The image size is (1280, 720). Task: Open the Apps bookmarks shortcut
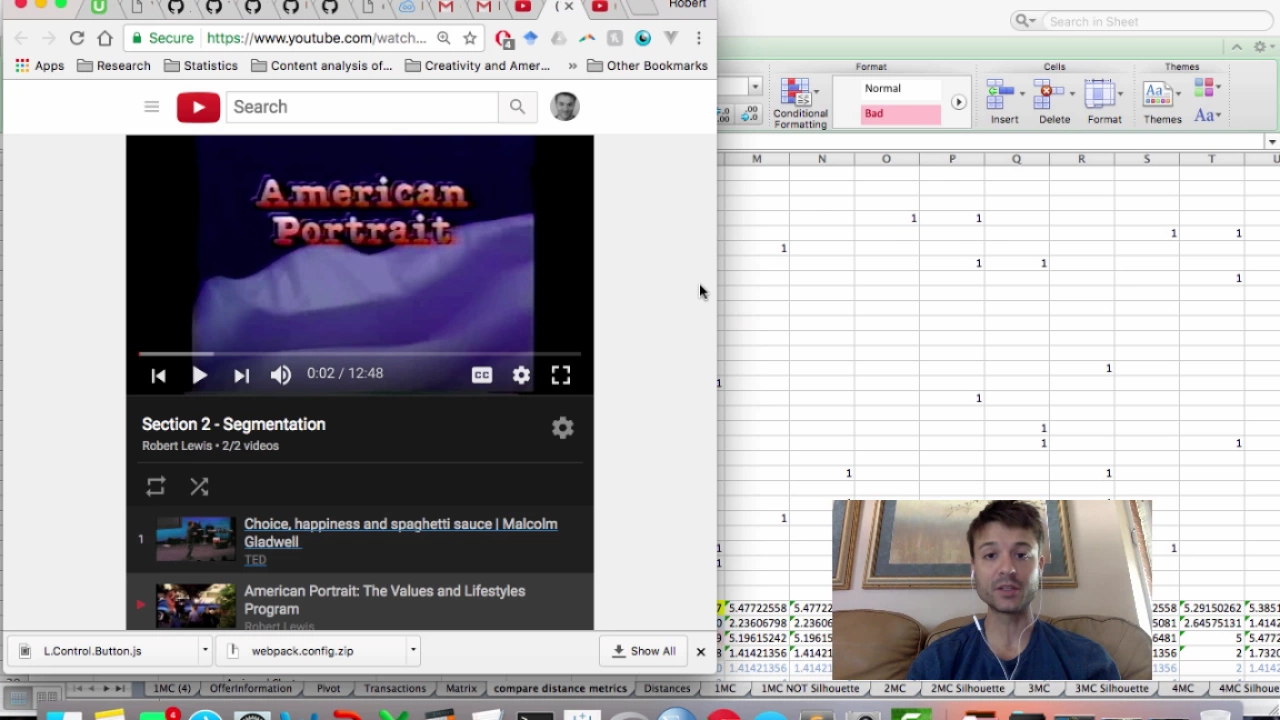(40, 66)
